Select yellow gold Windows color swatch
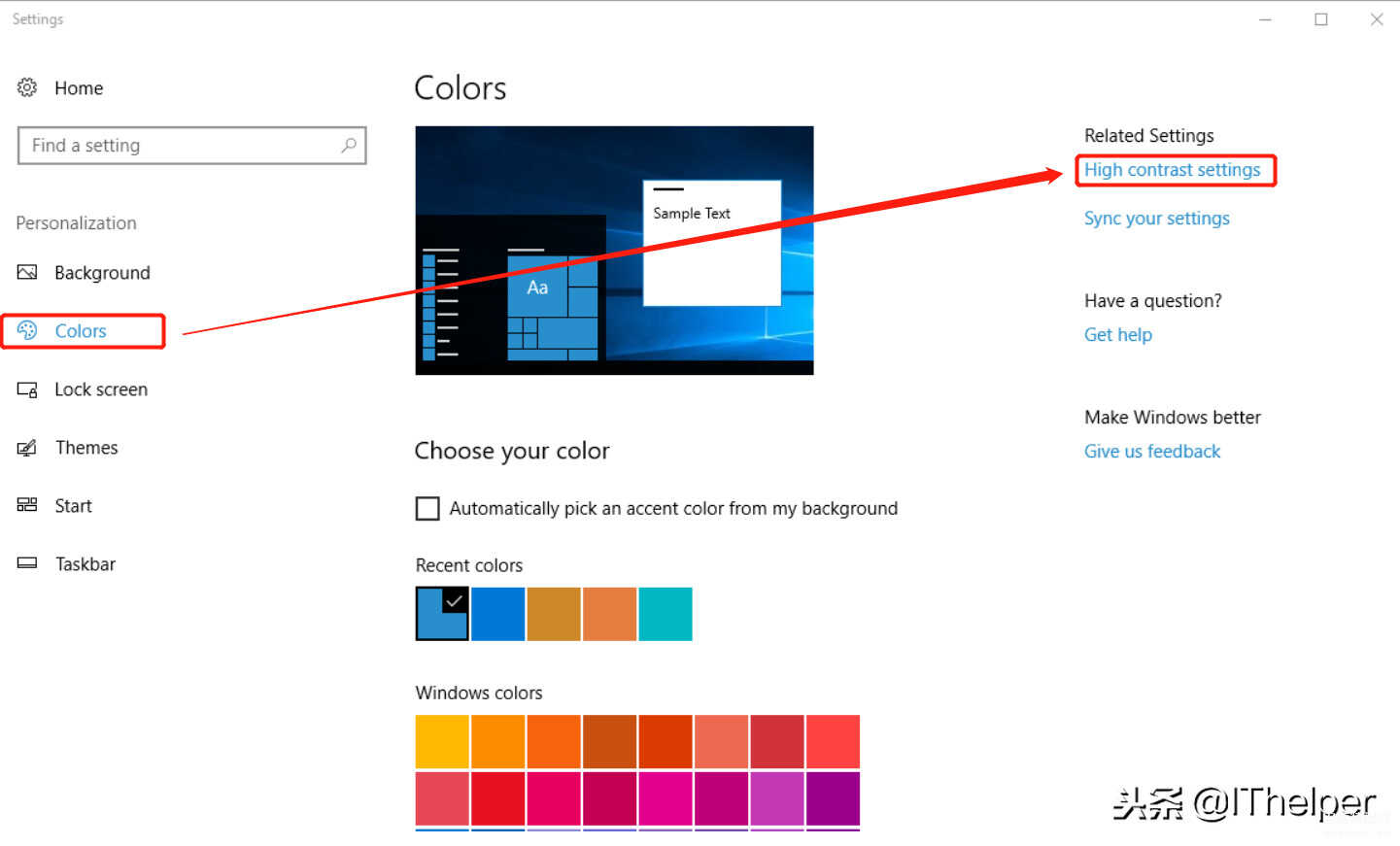Viewport: 1400px width, 846px height. click(442, 742)
